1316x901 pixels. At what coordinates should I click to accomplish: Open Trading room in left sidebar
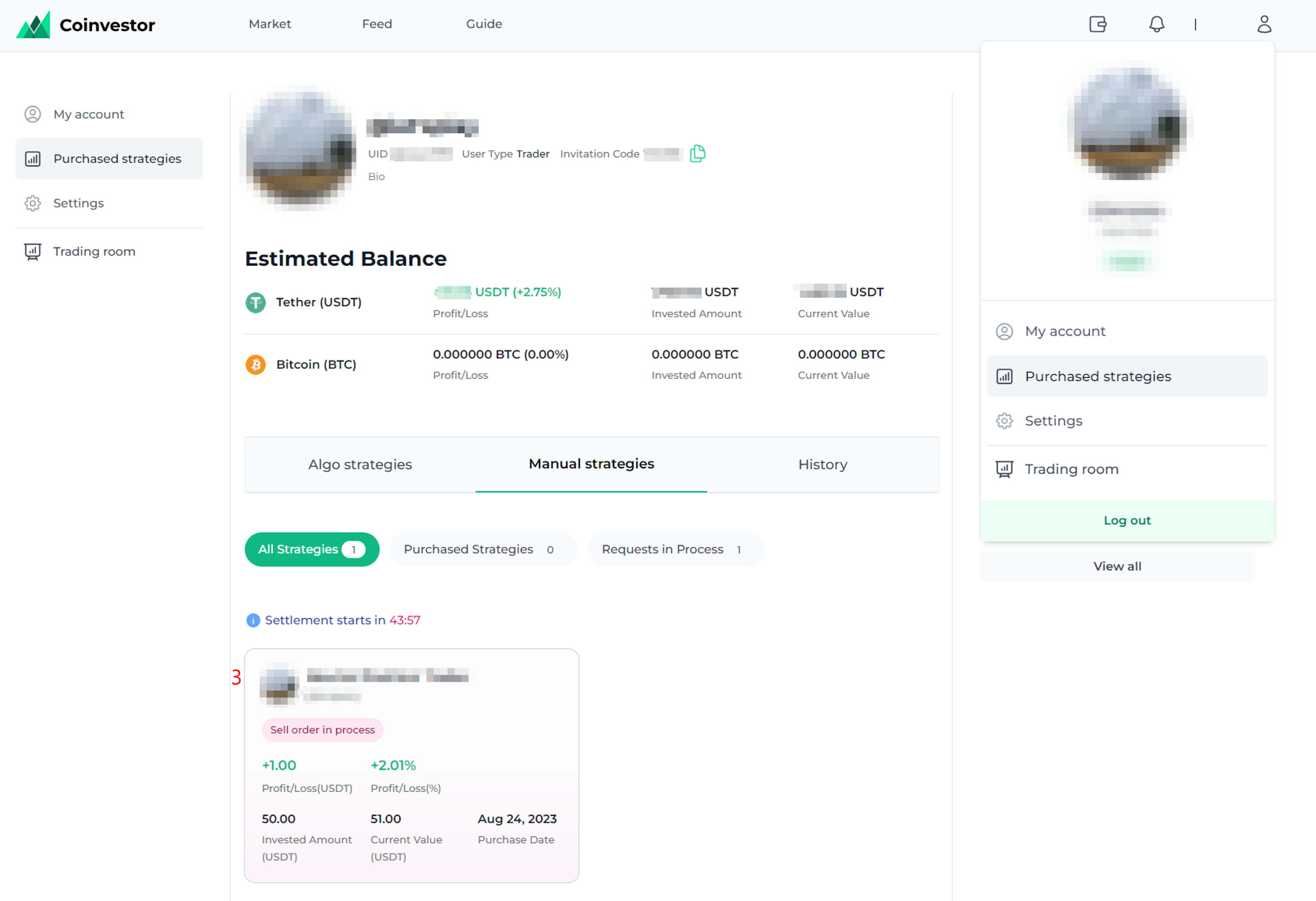pos(109,251)
